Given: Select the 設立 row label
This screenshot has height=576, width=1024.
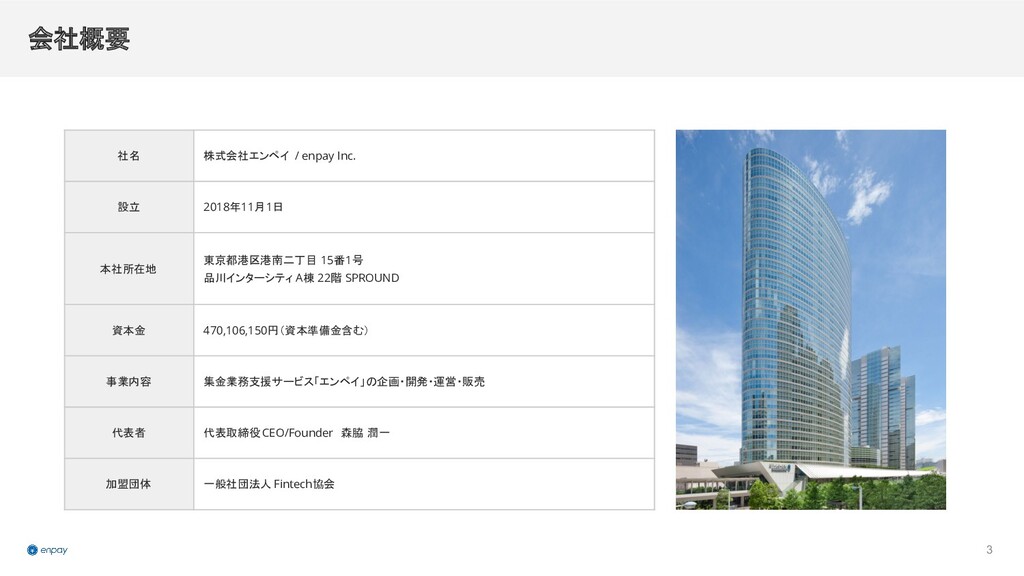Looking at the screenshot, I should [129, 207].
